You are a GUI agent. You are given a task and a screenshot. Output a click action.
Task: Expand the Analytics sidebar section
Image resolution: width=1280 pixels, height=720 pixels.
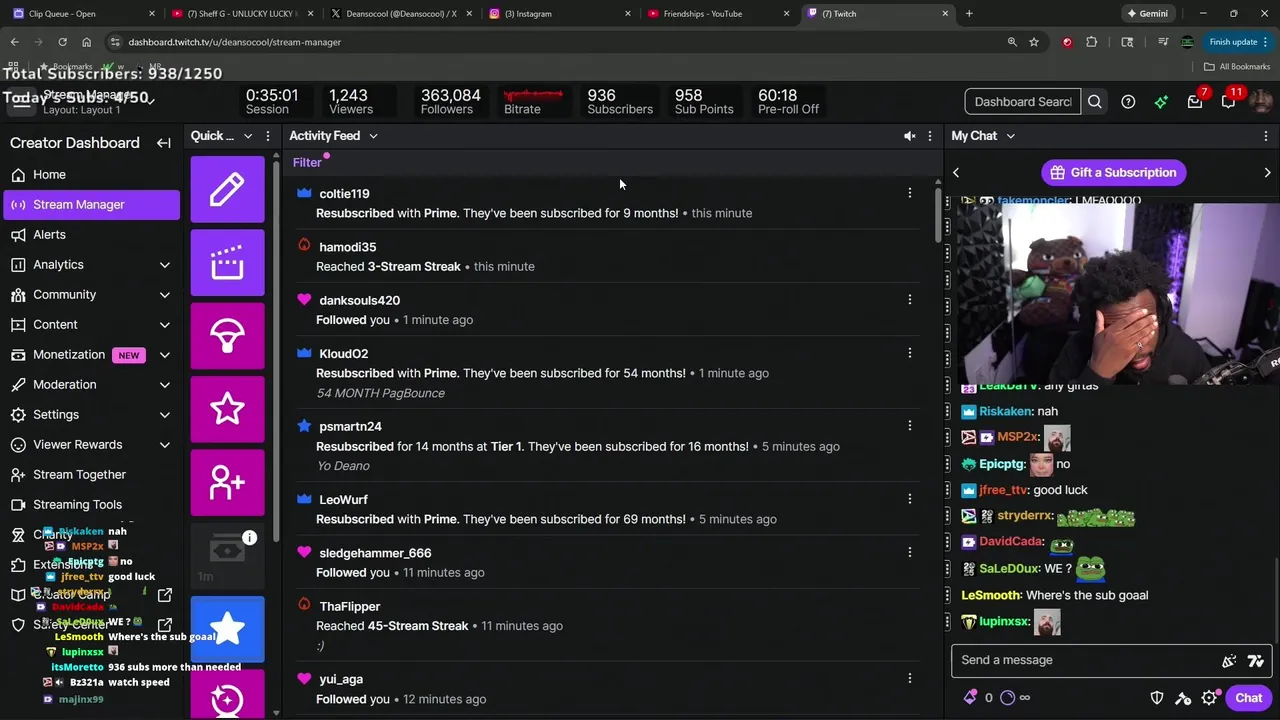coord(165,265)
